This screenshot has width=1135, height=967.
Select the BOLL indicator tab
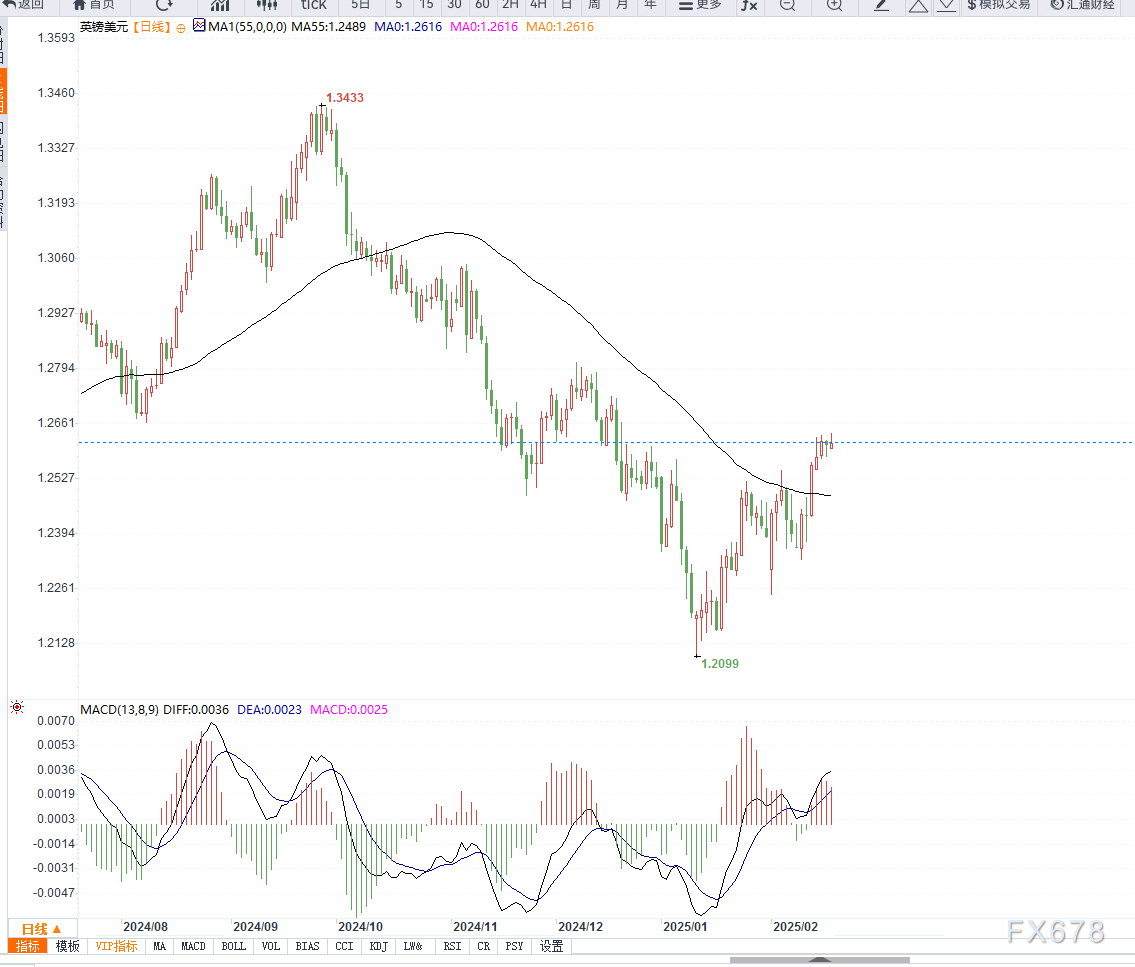click(233, 946)
